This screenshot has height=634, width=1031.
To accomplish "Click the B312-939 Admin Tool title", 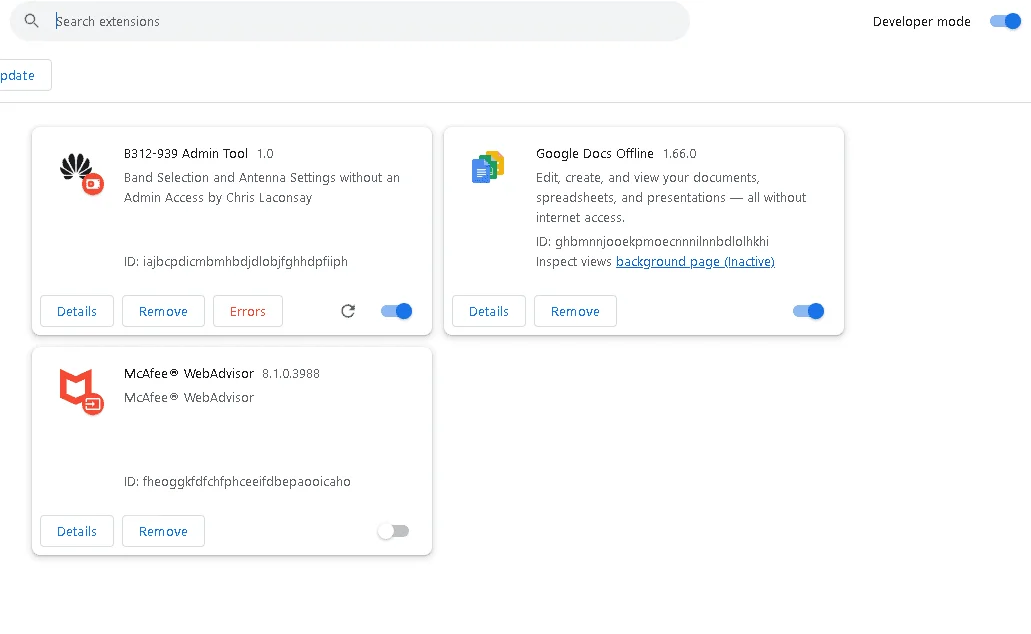I will [185, 153].
